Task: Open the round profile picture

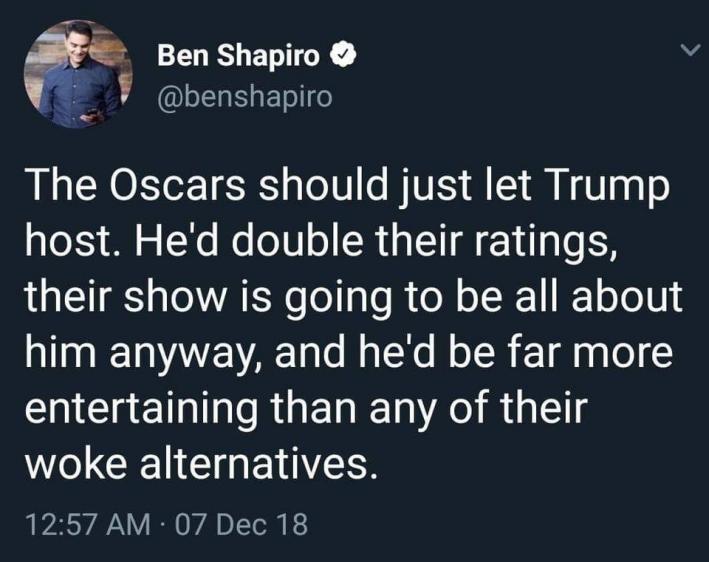Action: click(78, 76)
